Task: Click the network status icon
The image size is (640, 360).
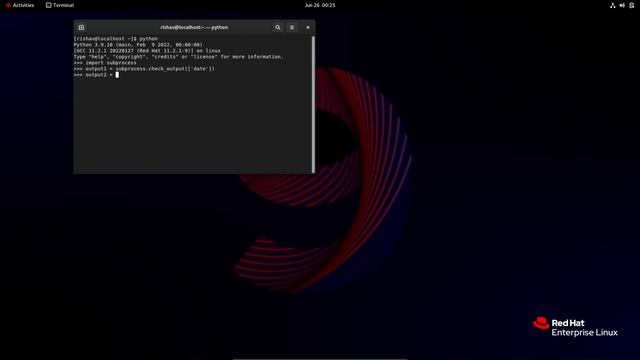Action: (x=612, y=5)
